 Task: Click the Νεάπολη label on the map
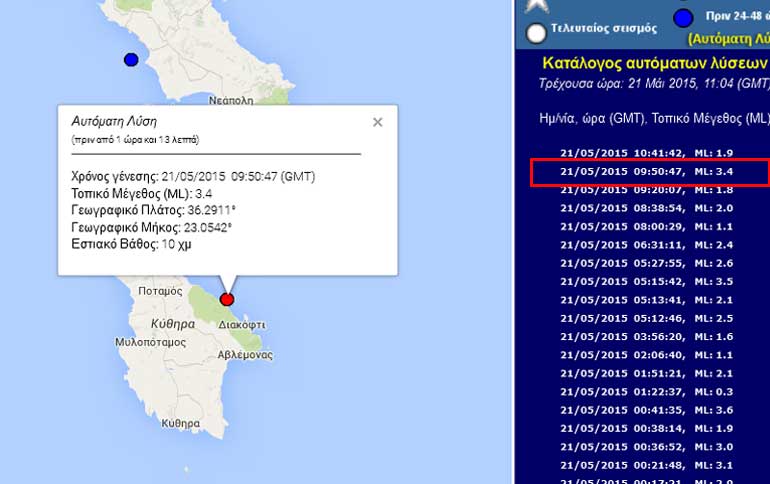231,101
